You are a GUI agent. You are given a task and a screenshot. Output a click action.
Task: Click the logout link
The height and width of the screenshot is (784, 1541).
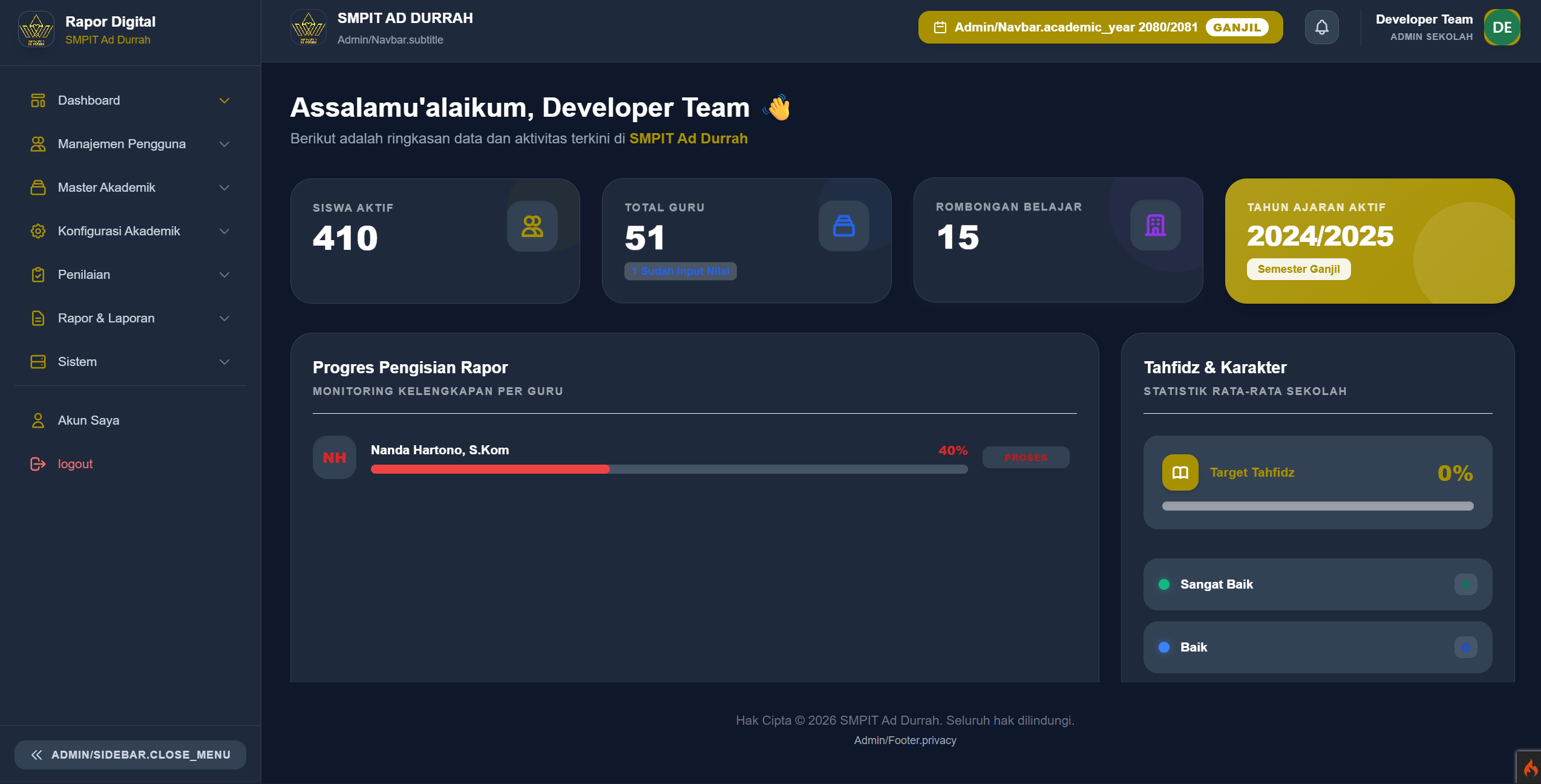click(x=75, y=464)
